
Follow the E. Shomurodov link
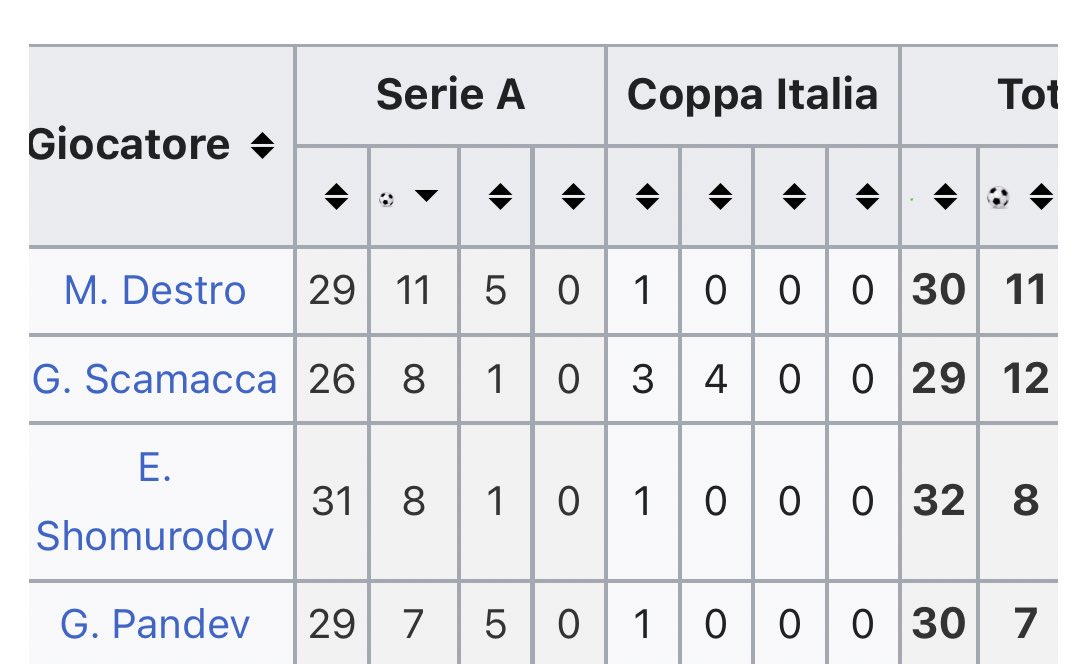pyautogui.click(x=155, y=502)
